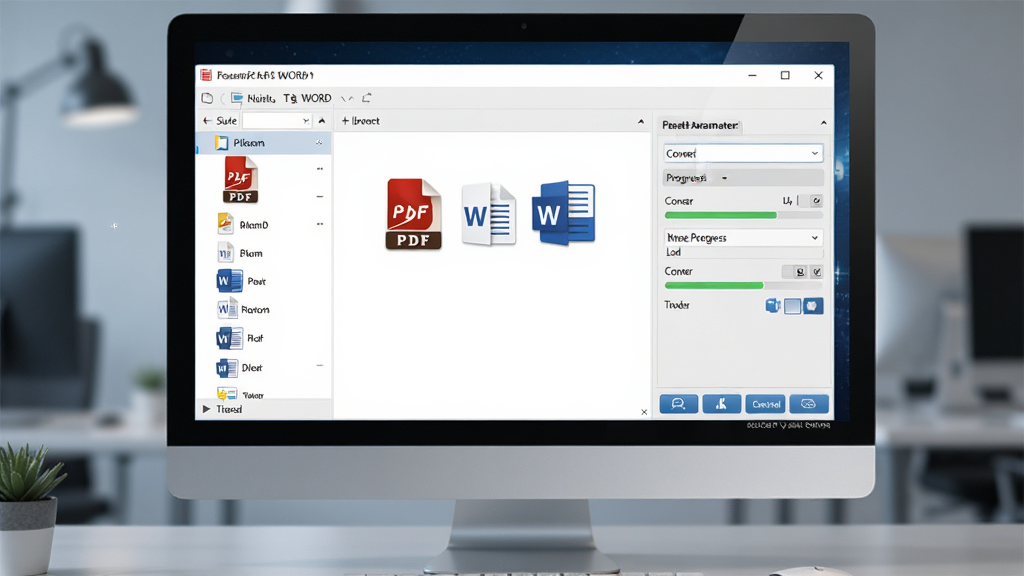Image resolution: width=1024 pixels, height=576 pixels.
Task: Click the blue camera icon in 'Trader' row
Action: [773, 306]
